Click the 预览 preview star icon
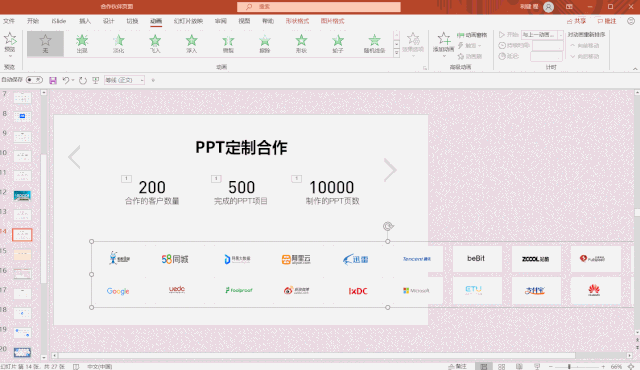Image resolution: width=640 pixels, height=370 pixels. pos(10,42)
